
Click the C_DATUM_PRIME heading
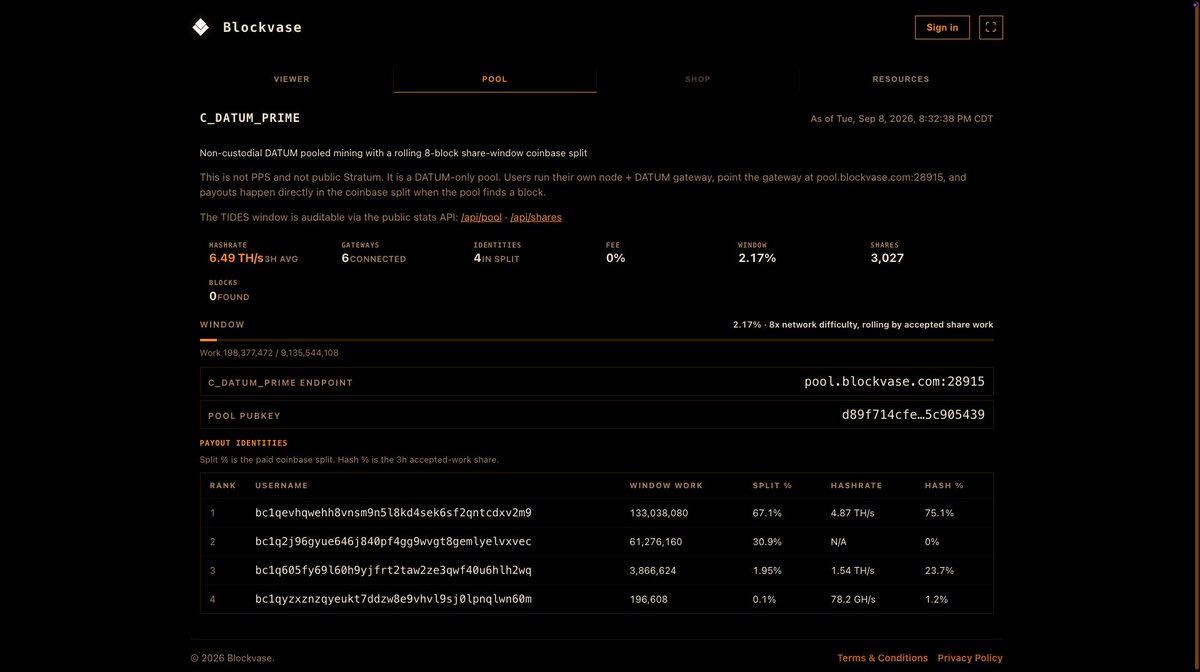click(250, 118)
